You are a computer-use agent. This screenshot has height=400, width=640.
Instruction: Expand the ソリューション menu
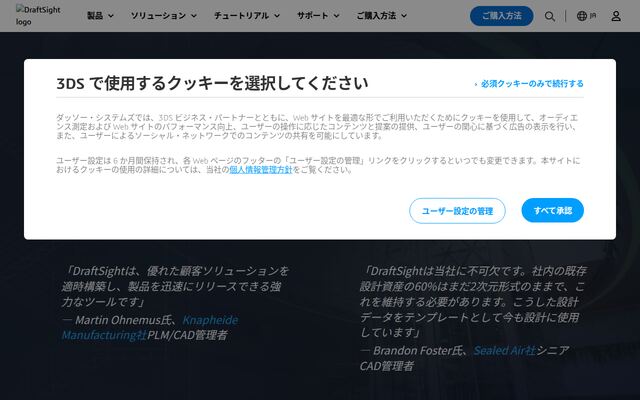[x=164, y=16]
